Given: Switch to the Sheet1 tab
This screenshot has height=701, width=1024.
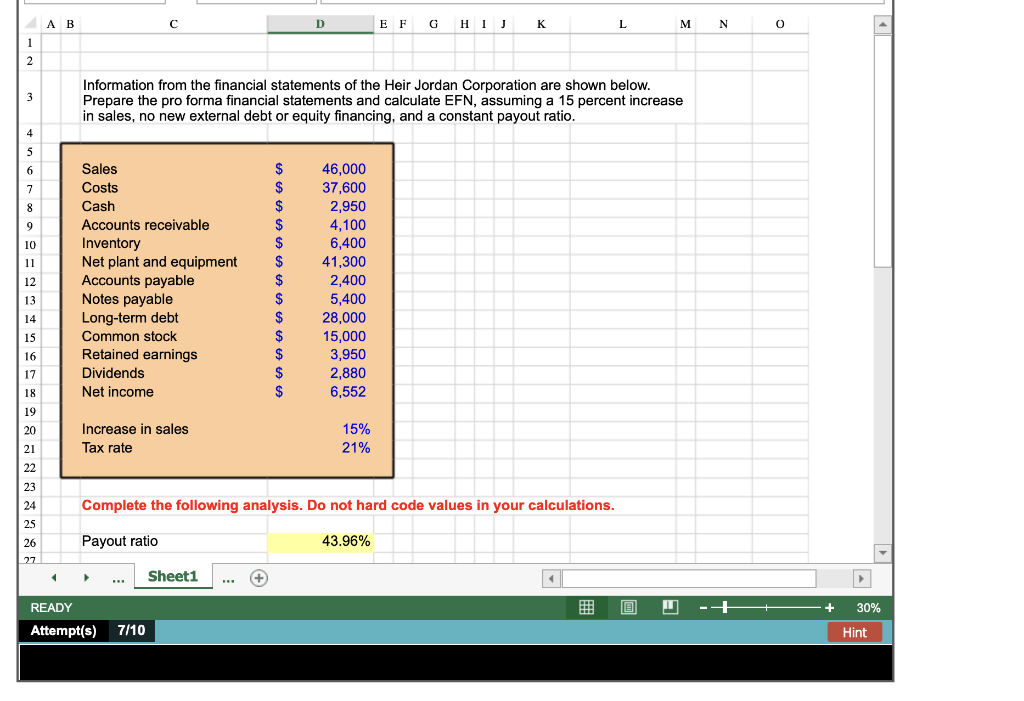Looking at the screenshot, I should (172, 577).
